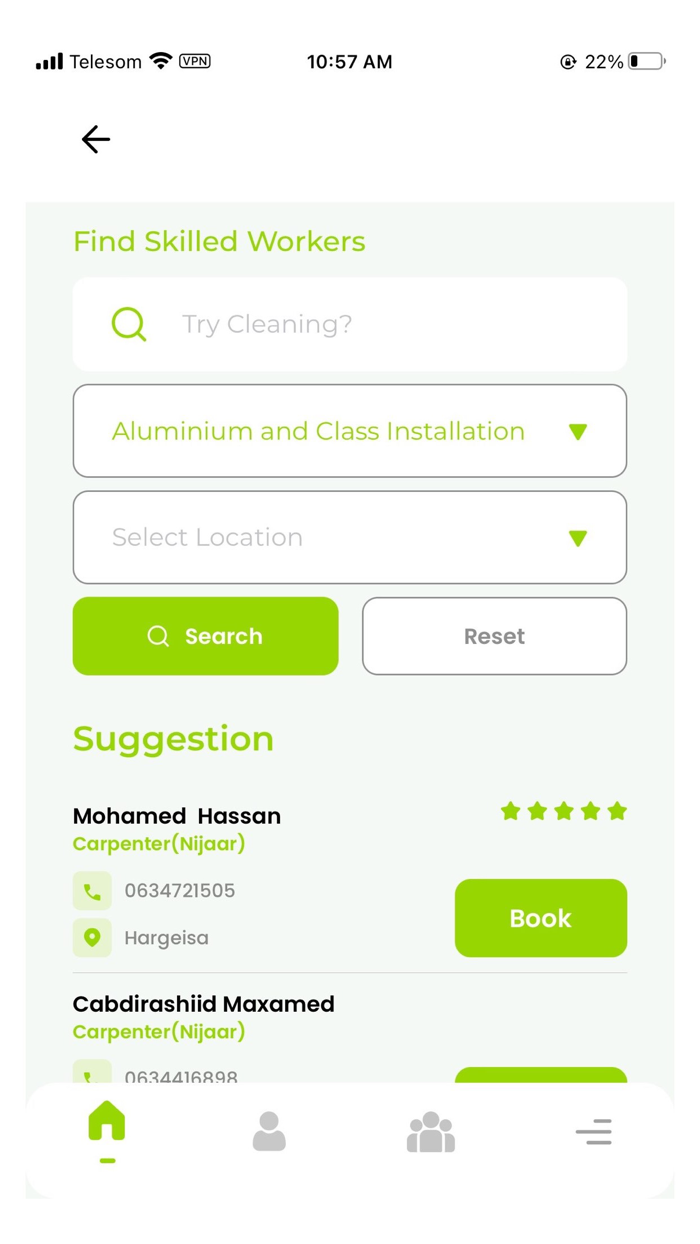Open the Aluminium and Class Installation dropdown

click(349, 431)
